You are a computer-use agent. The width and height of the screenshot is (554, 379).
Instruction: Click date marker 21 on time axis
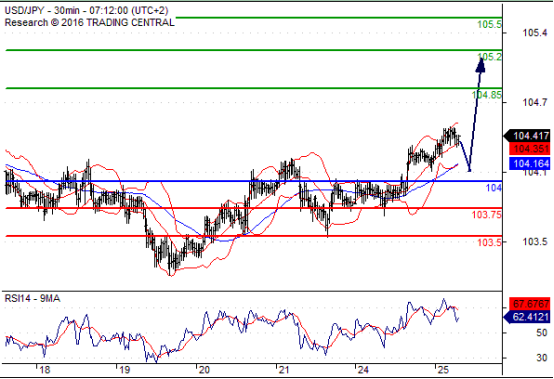click(284, 370)
